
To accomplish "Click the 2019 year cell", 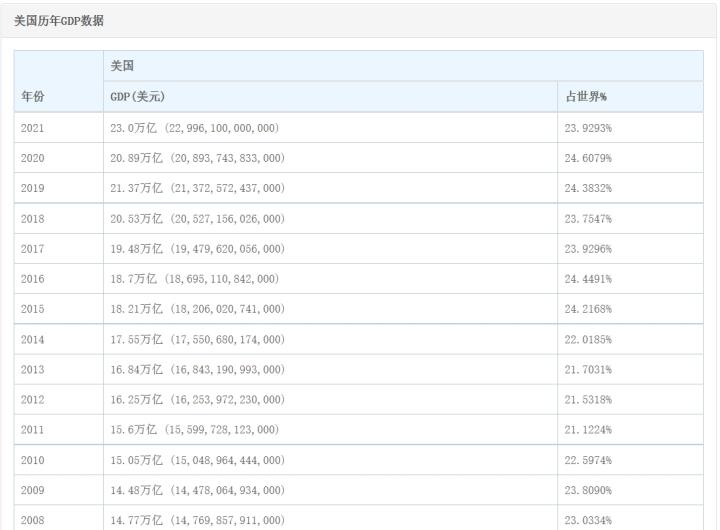I will click(32, 188).
